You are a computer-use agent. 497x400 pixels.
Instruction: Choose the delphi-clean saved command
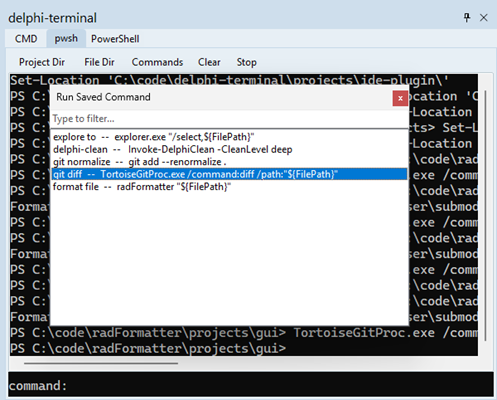229,149
